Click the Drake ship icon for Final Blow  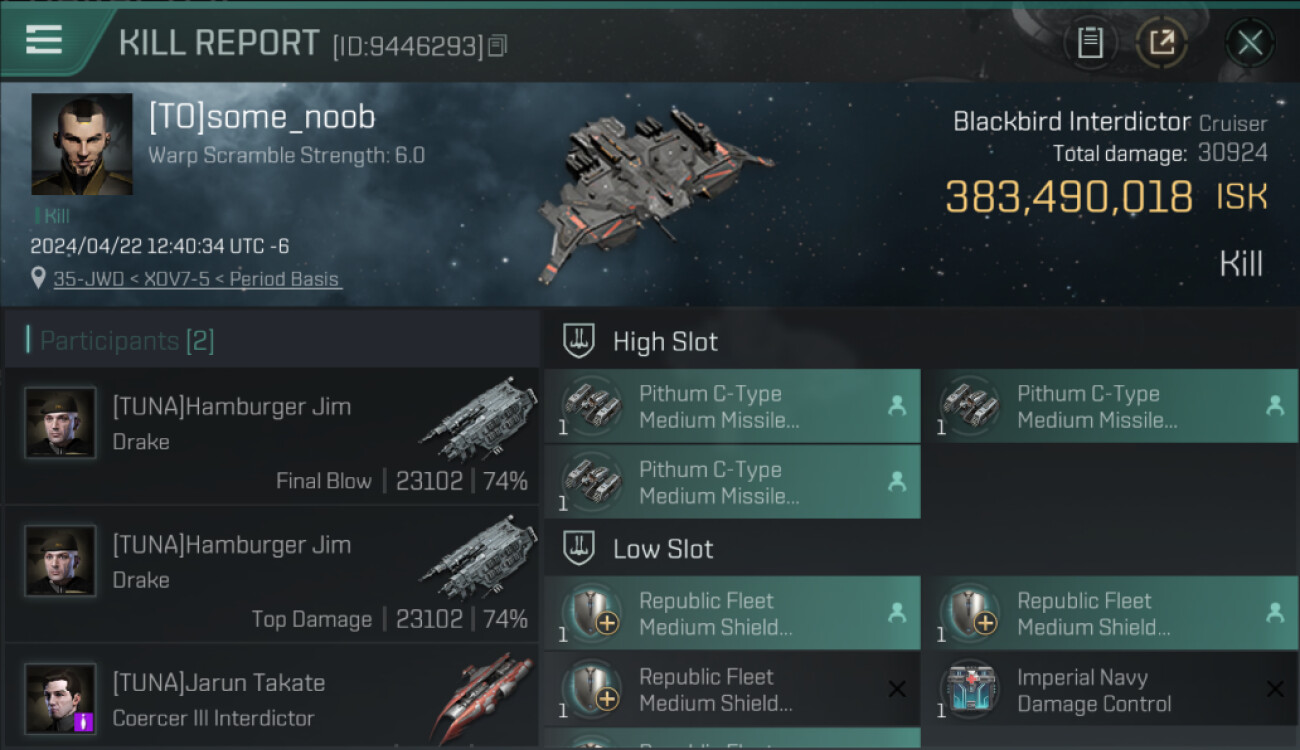pyautogui.click(x=479, y=420)
